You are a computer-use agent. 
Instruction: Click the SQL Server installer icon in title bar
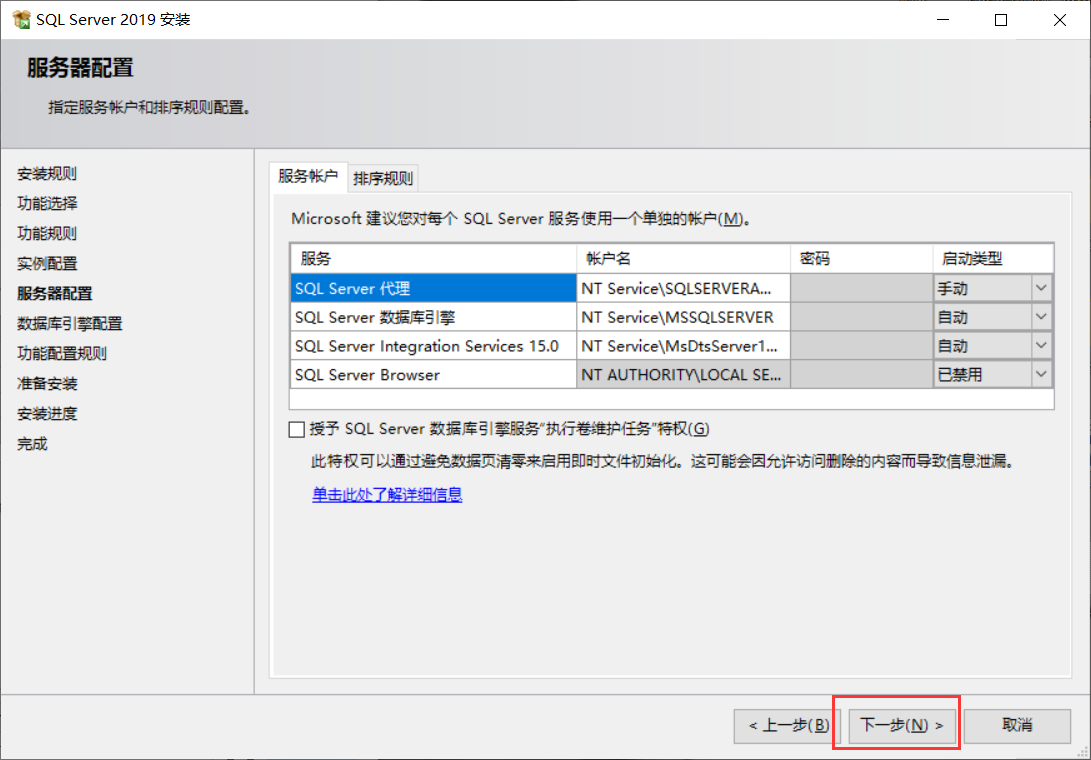tap(22, 18)
